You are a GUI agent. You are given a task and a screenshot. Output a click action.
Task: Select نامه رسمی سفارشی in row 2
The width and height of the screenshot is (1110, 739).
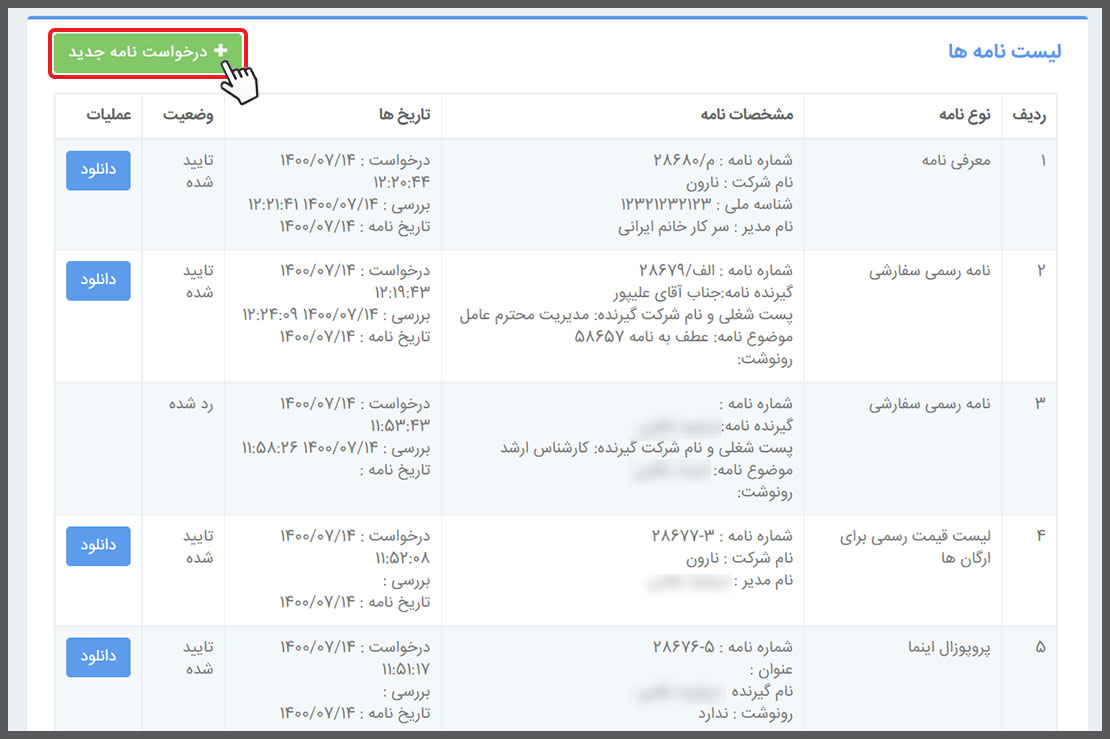click(x=929, y=271)
